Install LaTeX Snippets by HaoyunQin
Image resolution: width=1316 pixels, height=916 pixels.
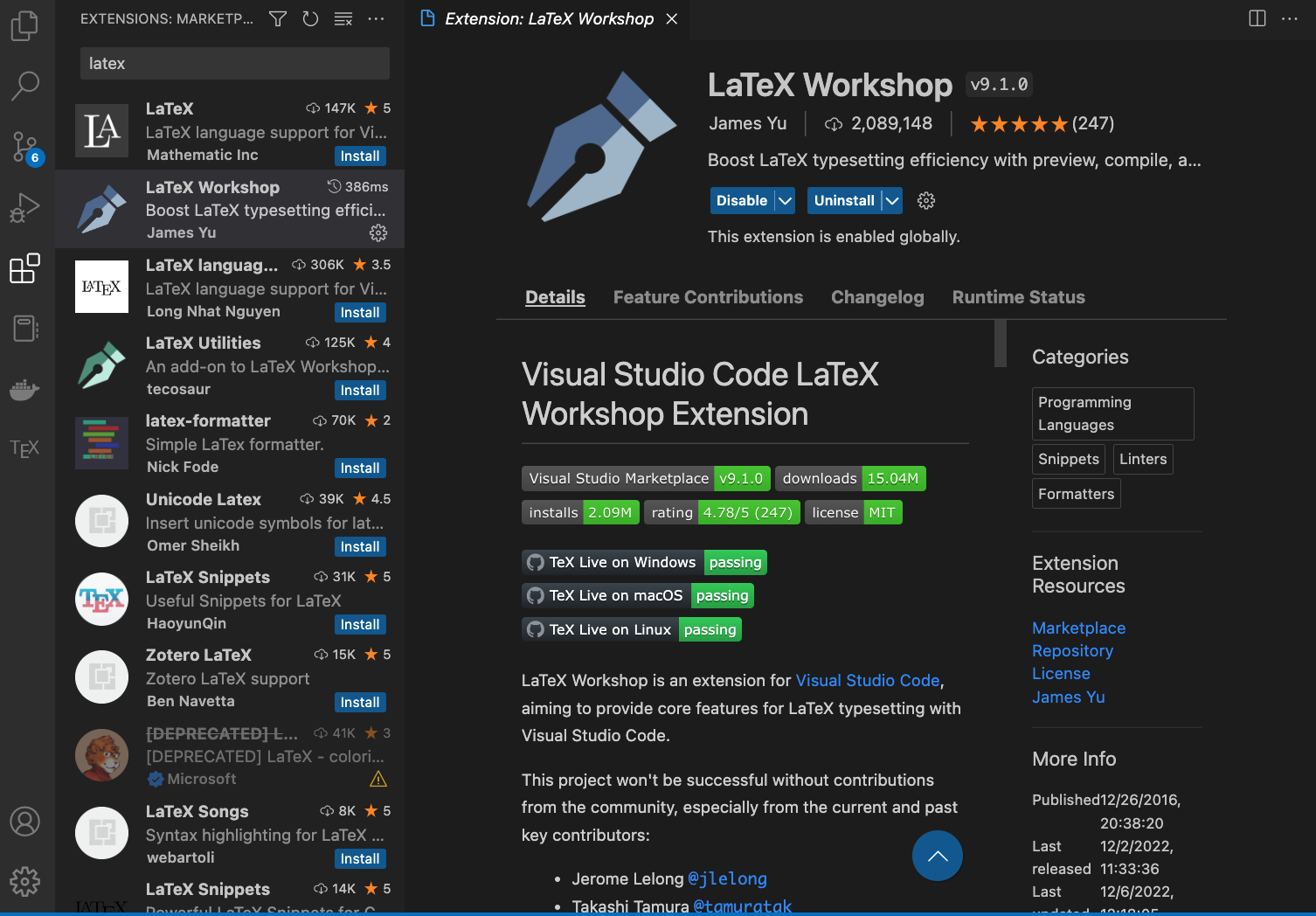(360, 625)
